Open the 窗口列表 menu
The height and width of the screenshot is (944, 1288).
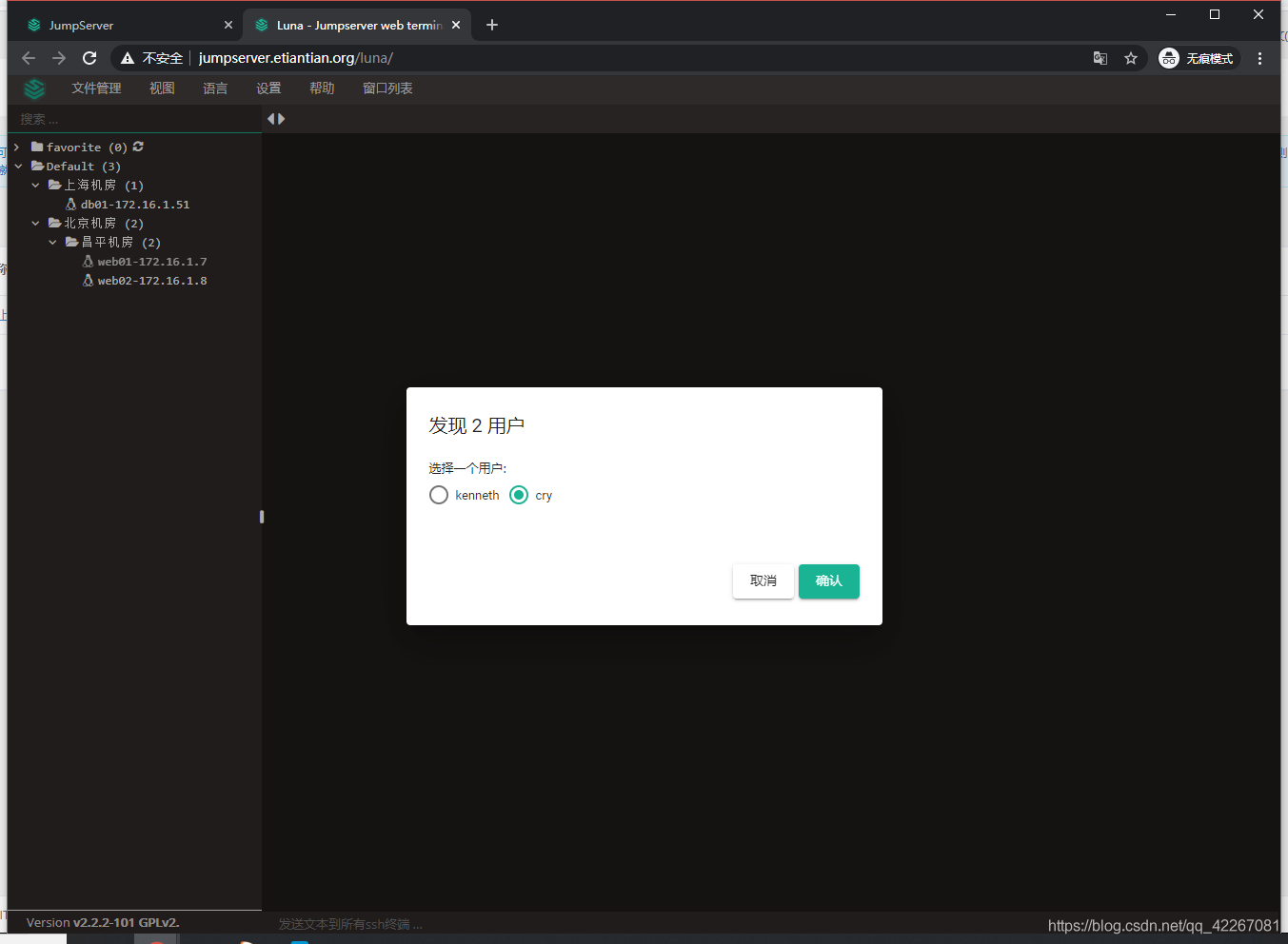tap(387, 88)
